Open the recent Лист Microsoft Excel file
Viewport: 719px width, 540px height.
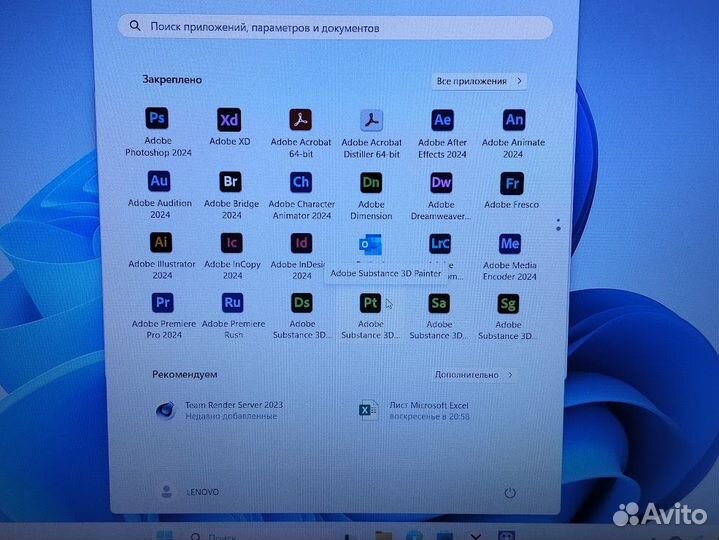click(415, 410)
